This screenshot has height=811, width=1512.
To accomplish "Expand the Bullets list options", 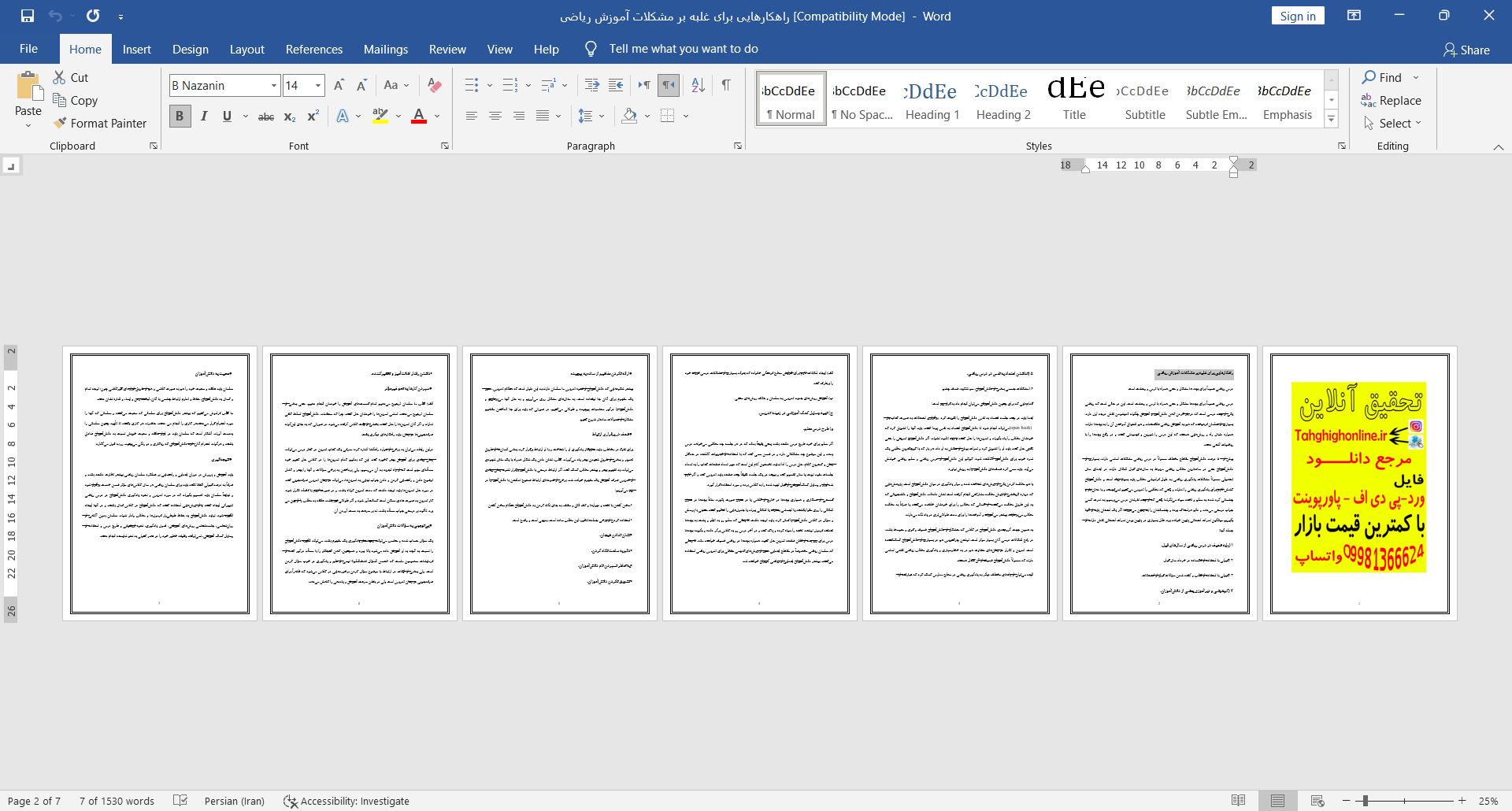I will tap(489, 85).
